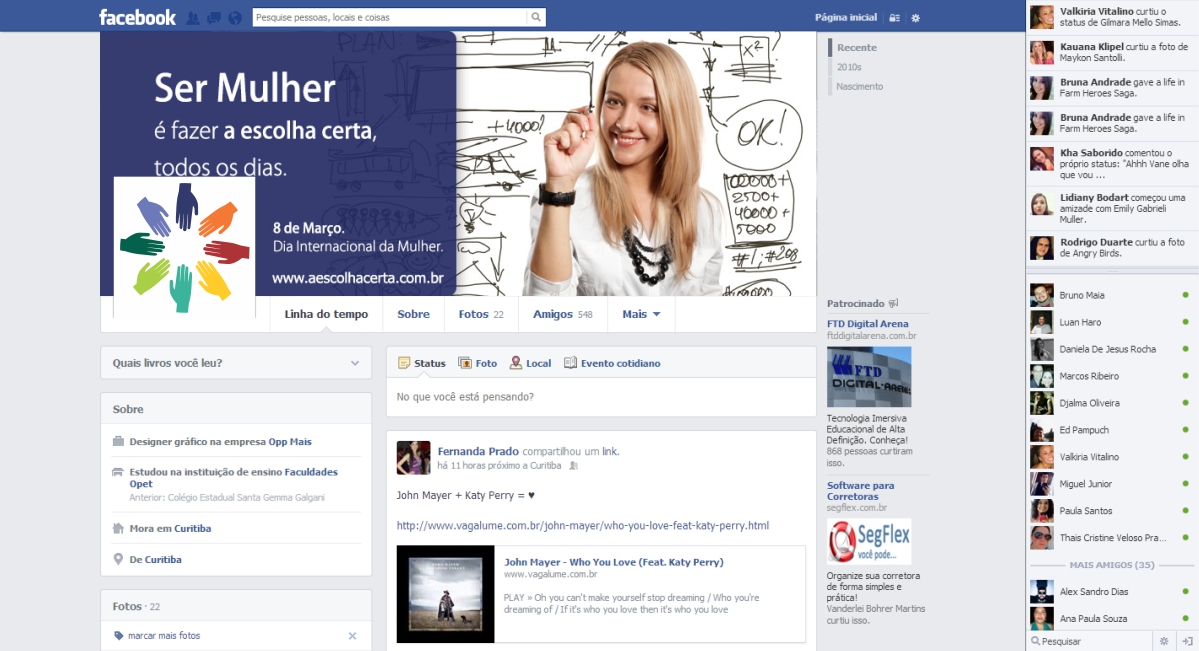Open the Faculdades Opet link

coord(233,478)
